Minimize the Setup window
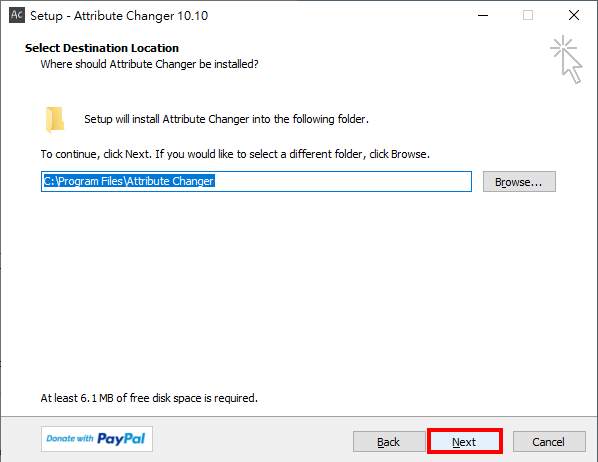Image resolution: width=598 pixels, height=462 pixels. click(483, 16)
